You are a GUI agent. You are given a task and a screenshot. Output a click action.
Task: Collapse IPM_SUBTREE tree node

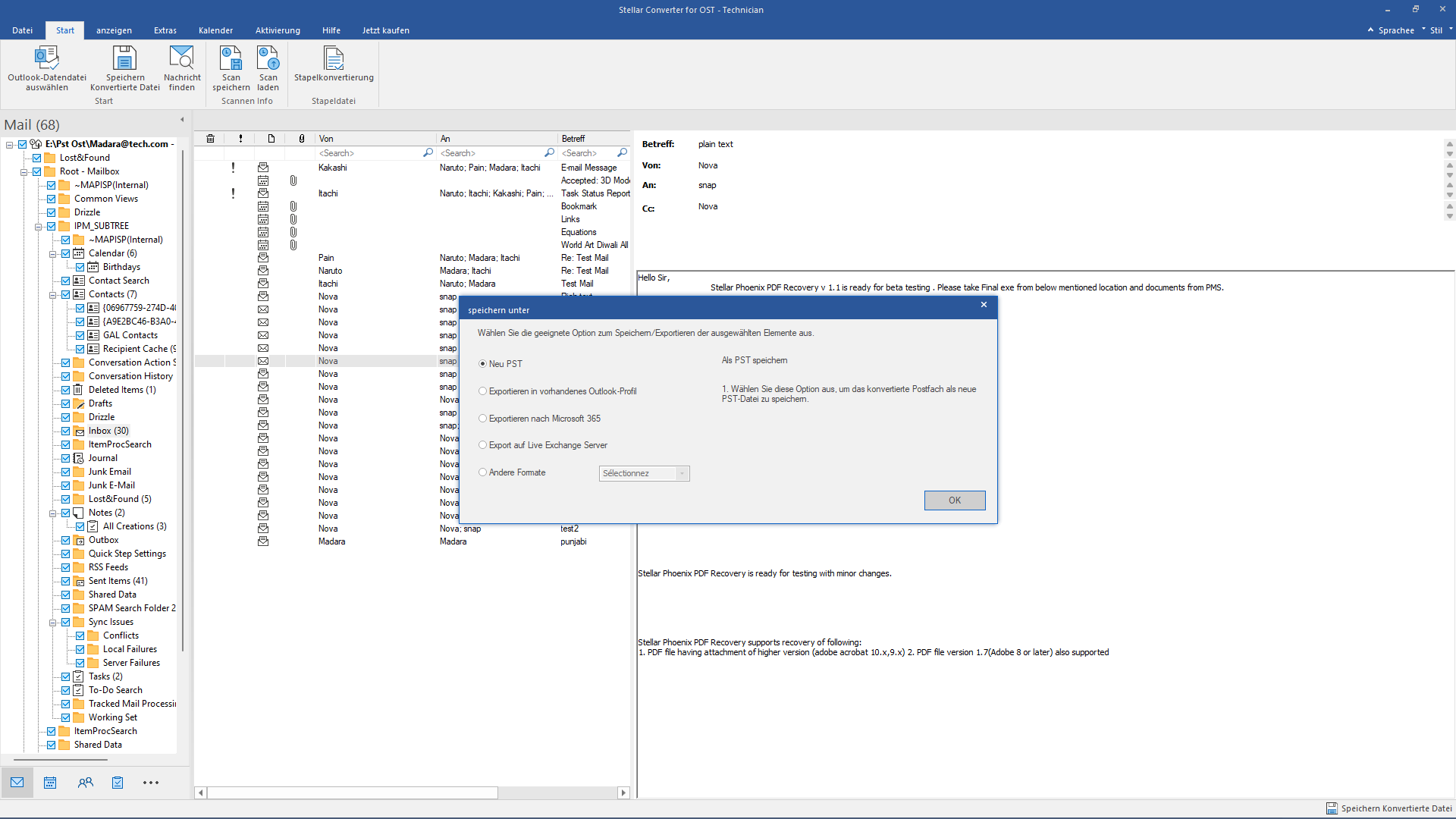point(38,226)
